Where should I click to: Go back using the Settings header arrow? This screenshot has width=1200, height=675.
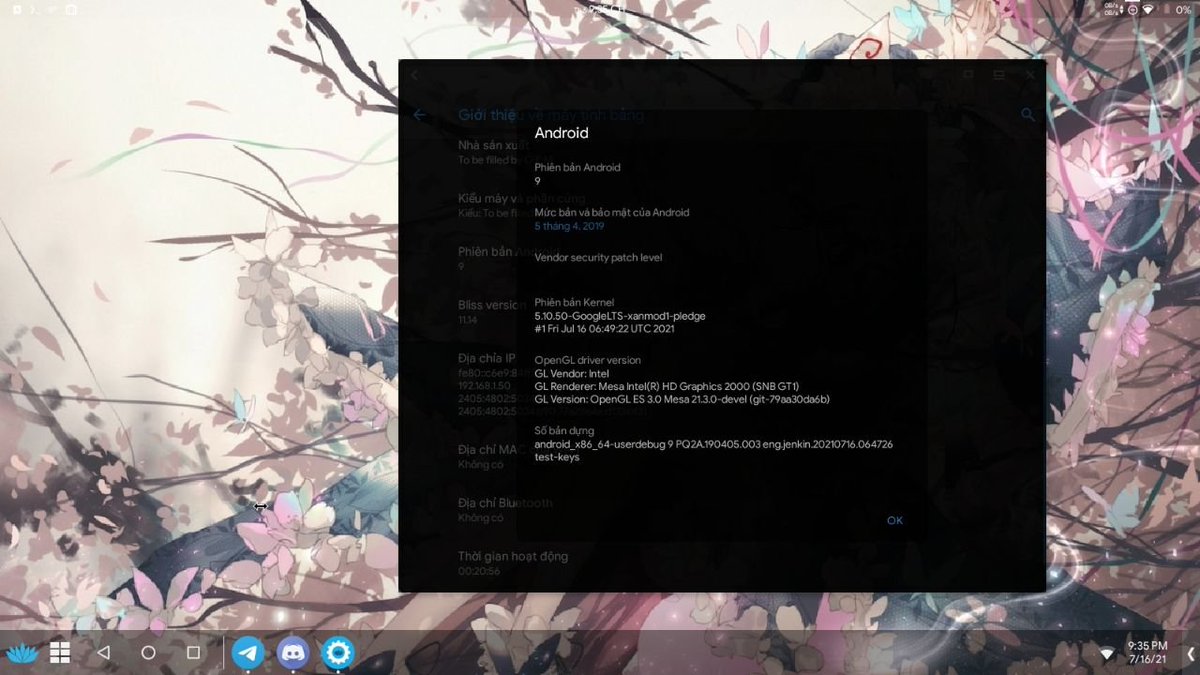(x=420, y=115)
